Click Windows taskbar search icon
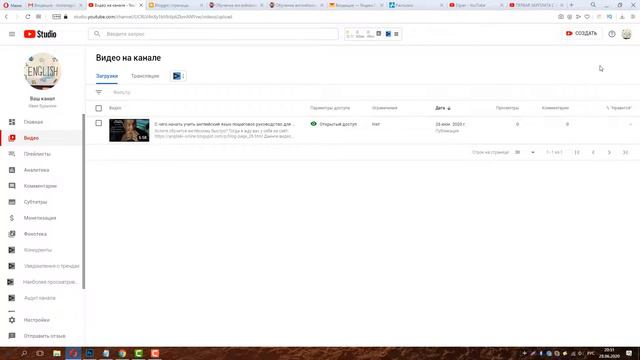The image size is (640, 360). click(24, 353)
